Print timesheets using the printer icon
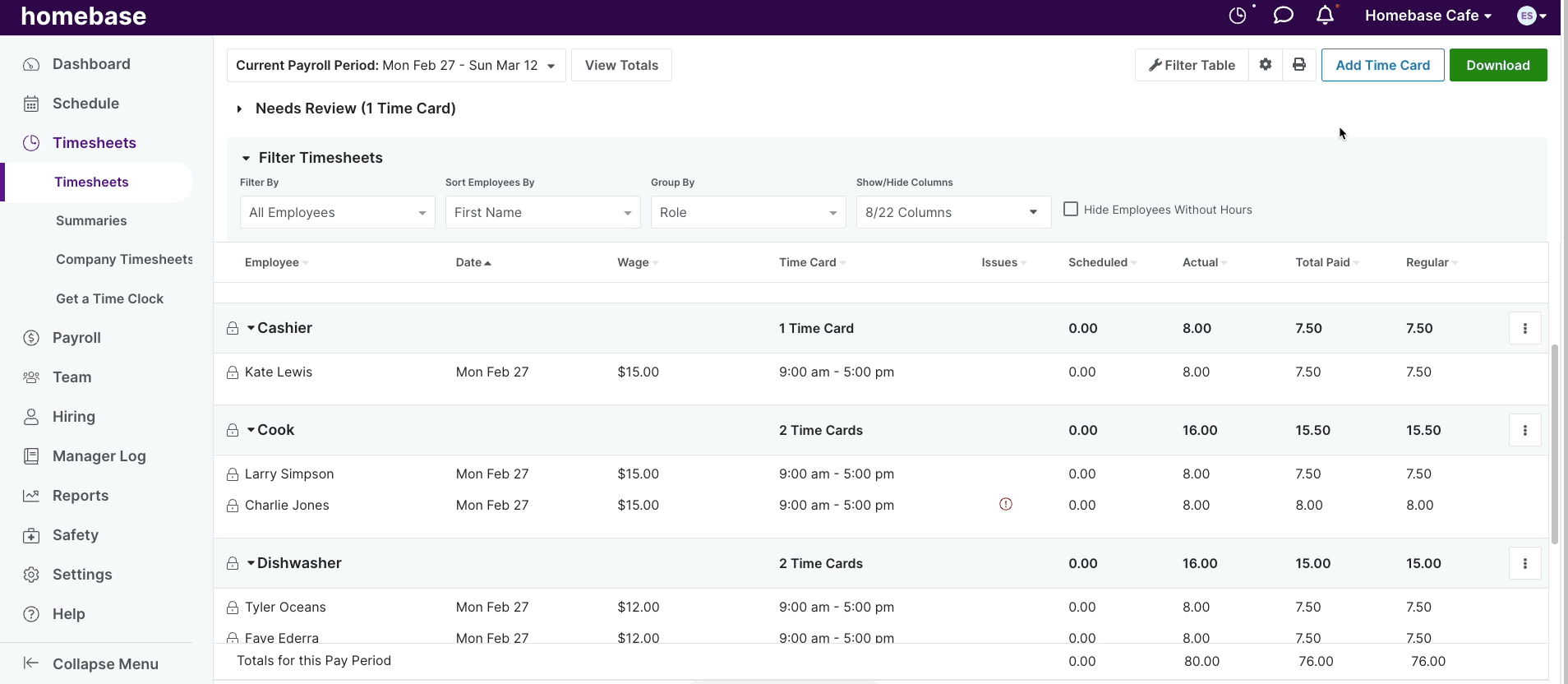1568x684 pixels. 1299,64
